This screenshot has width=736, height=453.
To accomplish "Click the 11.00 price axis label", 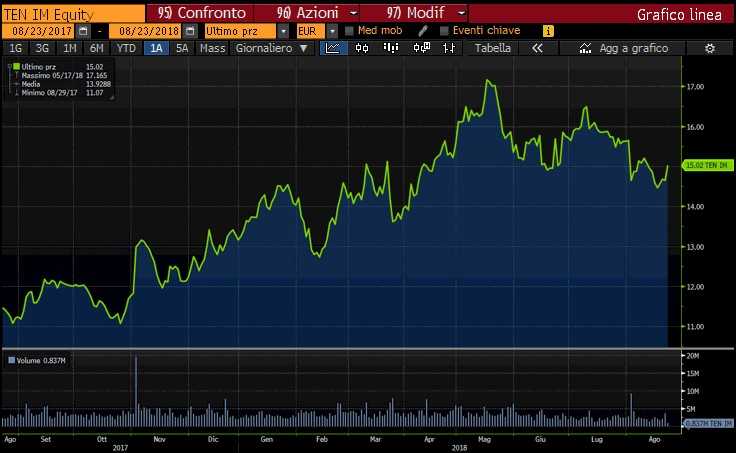I will tap(695, 327).
